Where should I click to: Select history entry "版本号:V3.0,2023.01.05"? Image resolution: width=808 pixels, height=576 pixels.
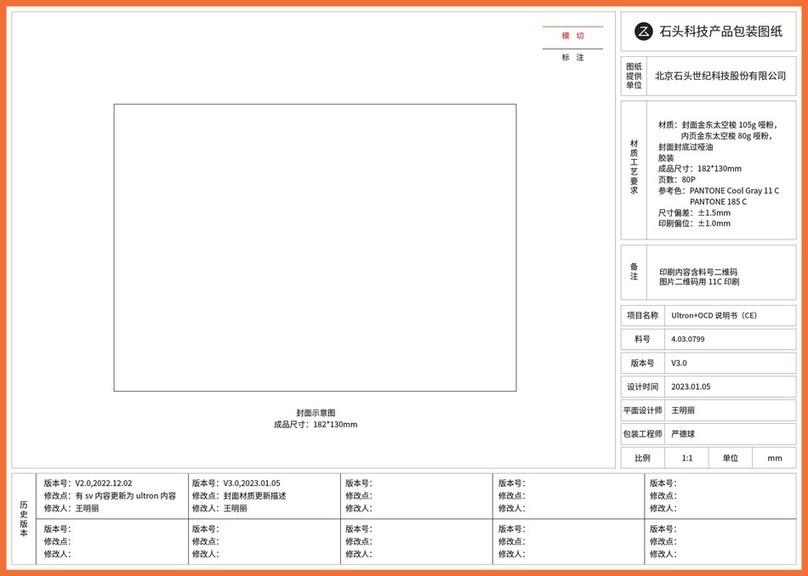pyautogui.click(x=236, y=483)
